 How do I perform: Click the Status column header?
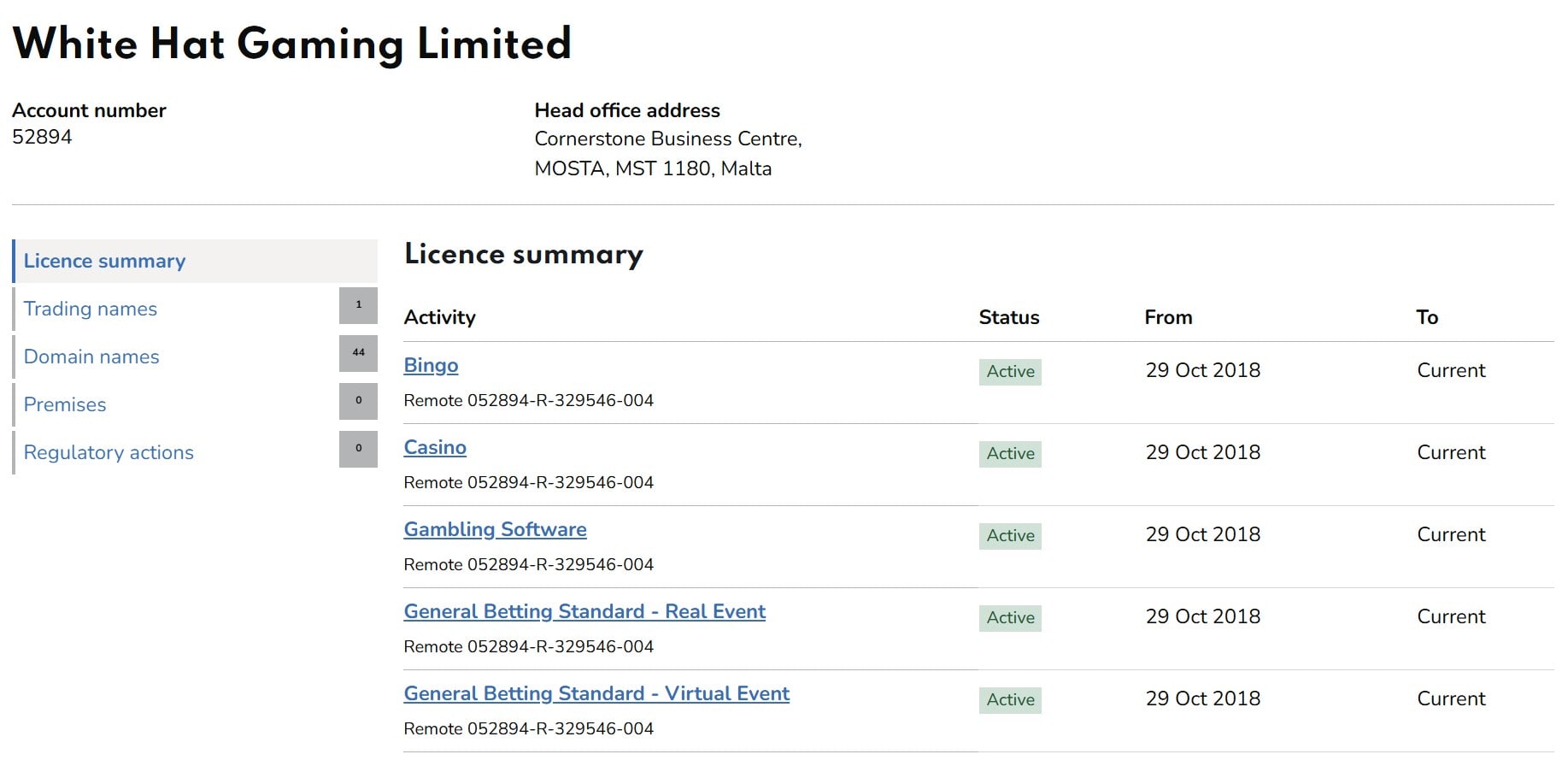coord(1008,318)
